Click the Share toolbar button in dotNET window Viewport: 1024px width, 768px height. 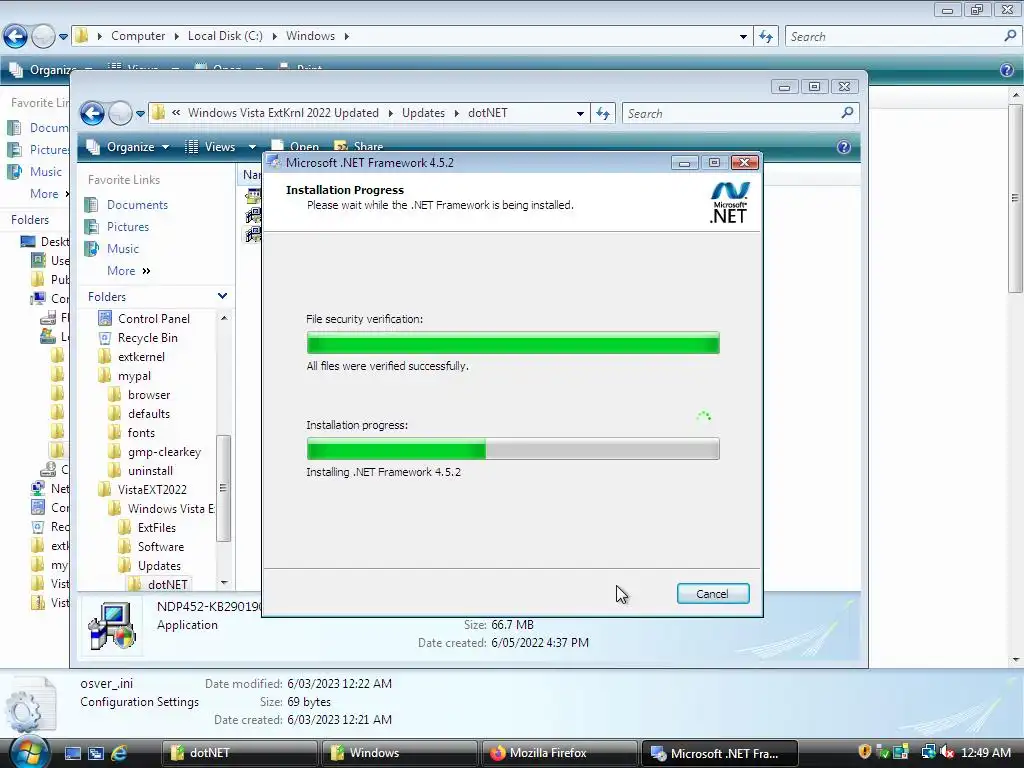pyautogui.click(x=359, y=147)
